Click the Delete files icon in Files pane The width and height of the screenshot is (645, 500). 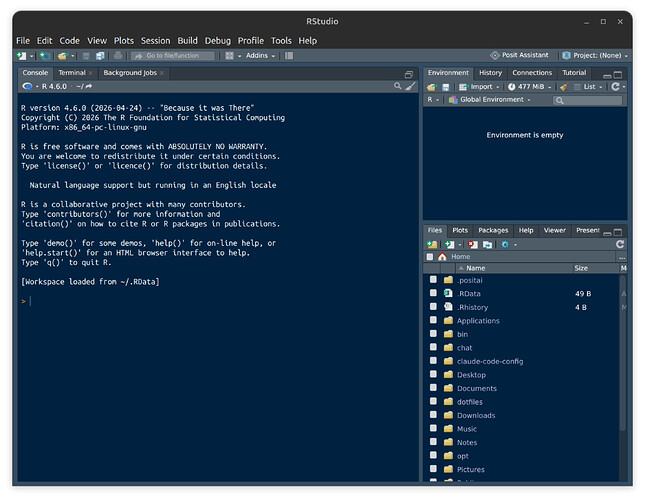pyautogui.click(x=473, y=245)
